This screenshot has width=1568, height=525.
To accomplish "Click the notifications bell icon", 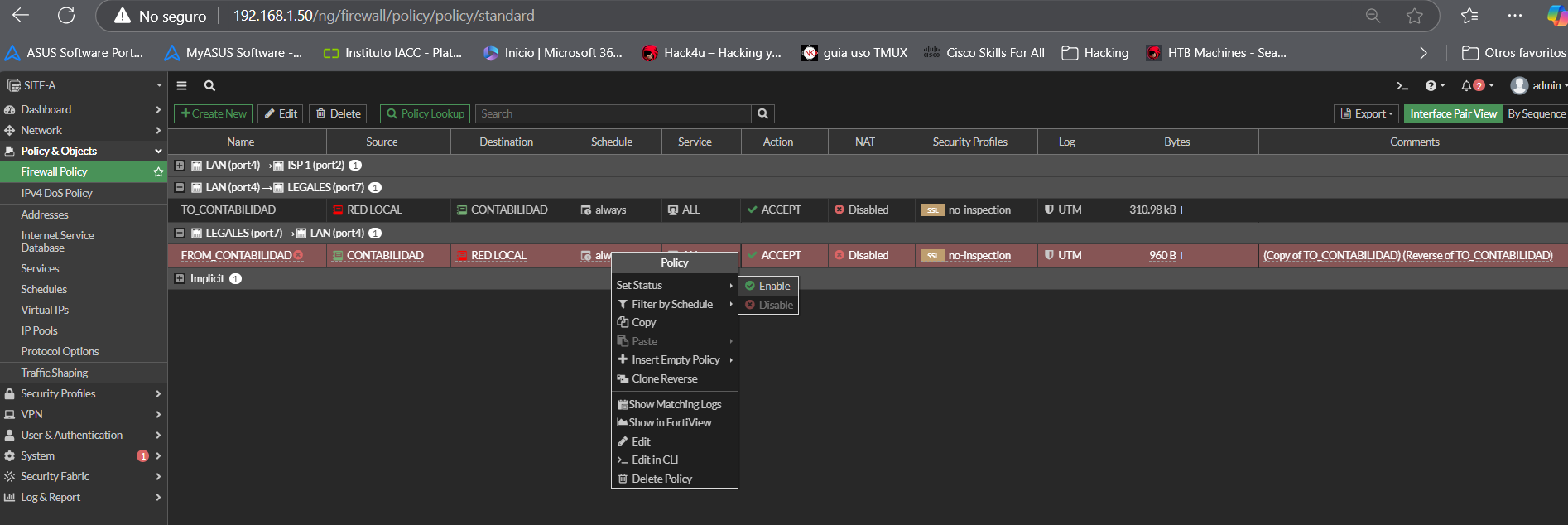I will tap(1466, 86).
